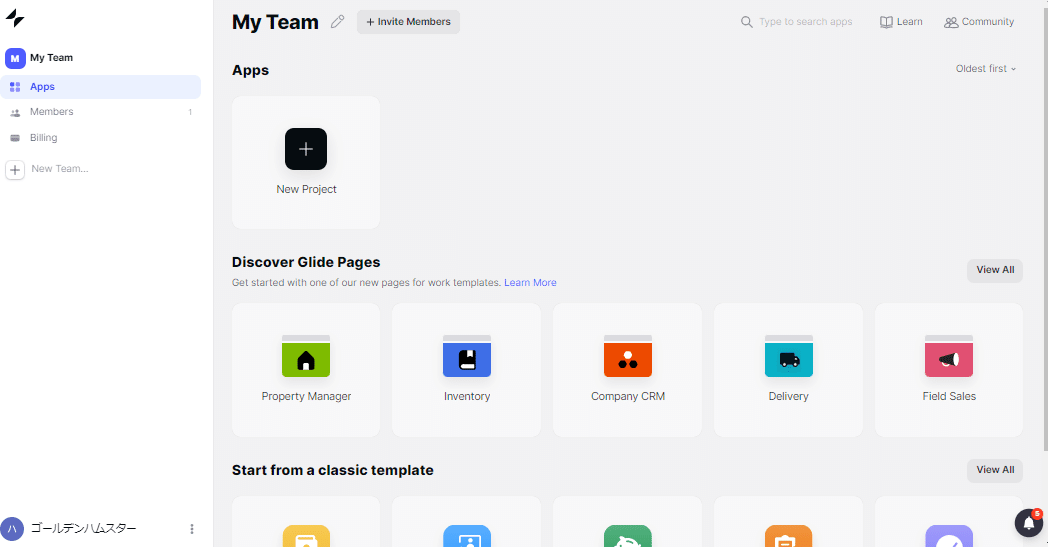Click the Property Manager label
The width and height of the screenshot is (1048, 547).
pyautogui.click(x=306, y=397)
